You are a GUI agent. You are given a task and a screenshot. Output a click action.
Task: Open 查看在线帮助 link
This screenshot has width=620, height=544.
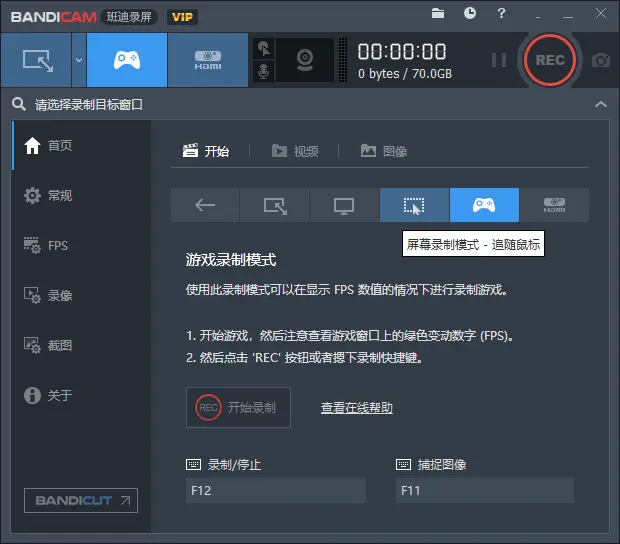[357, 408]
